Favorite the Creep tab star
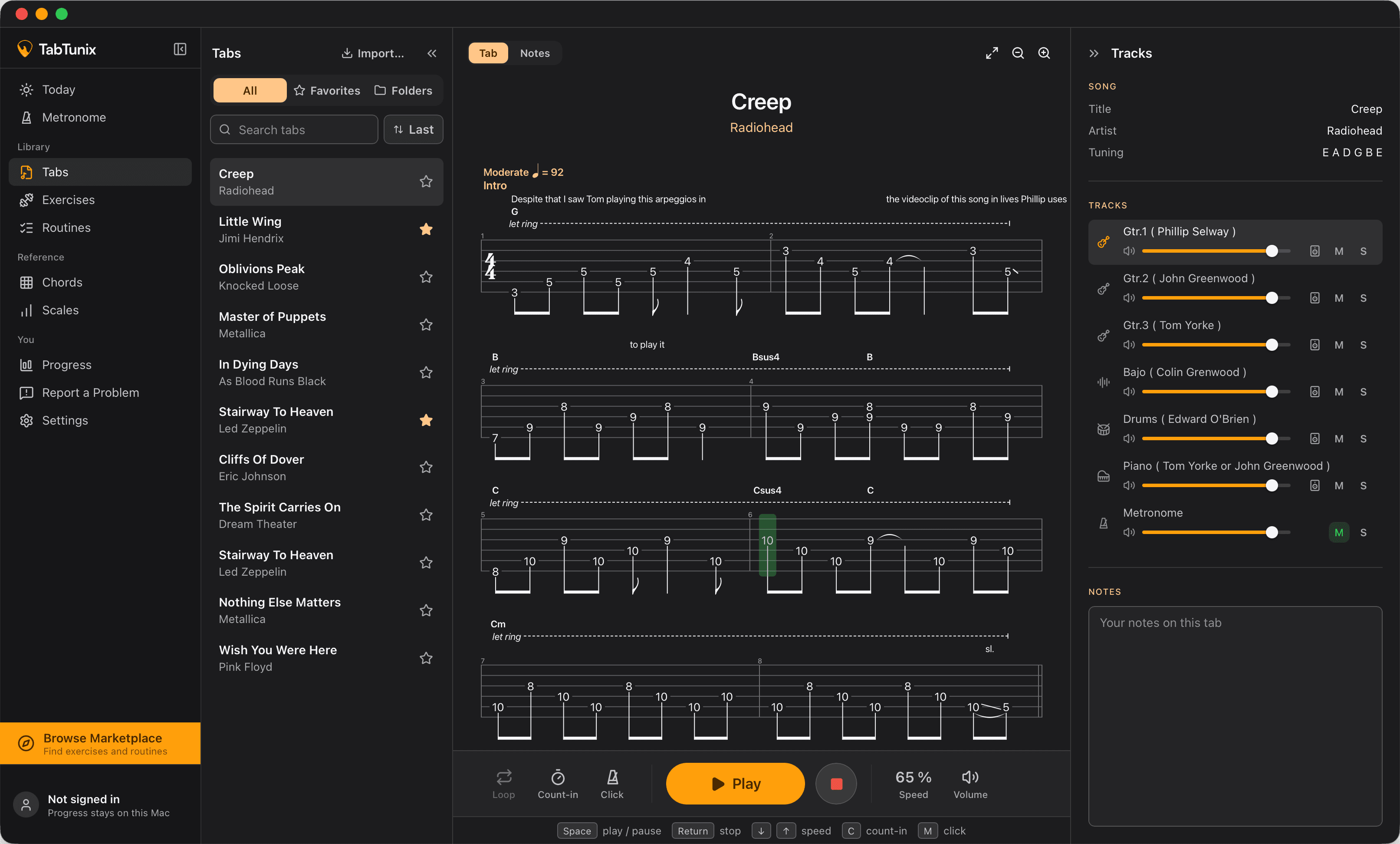The image size is (1400, 844). [x=426, y=181]
